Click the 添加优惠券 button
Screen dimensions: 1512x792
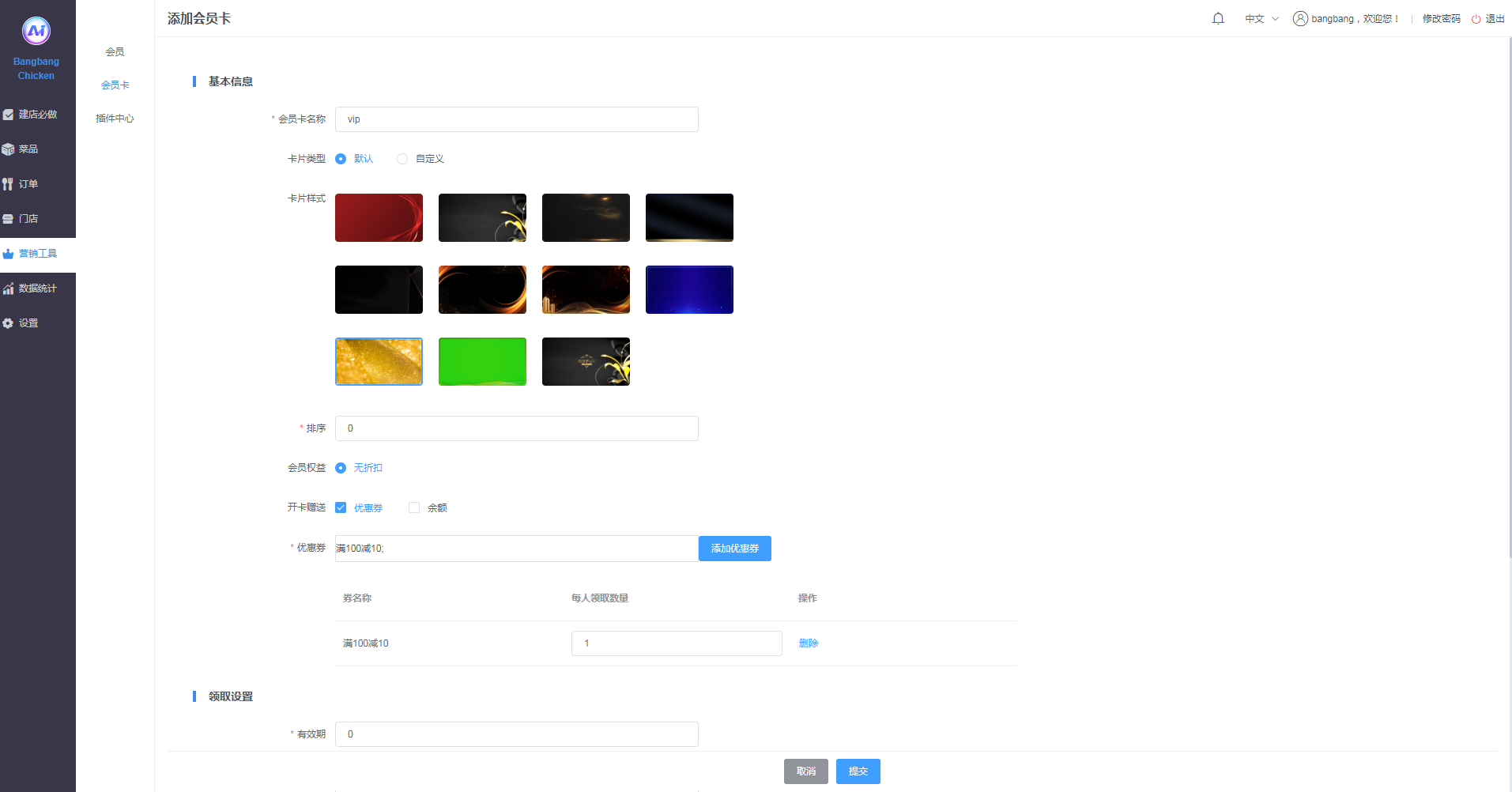[x=735, y=549]
